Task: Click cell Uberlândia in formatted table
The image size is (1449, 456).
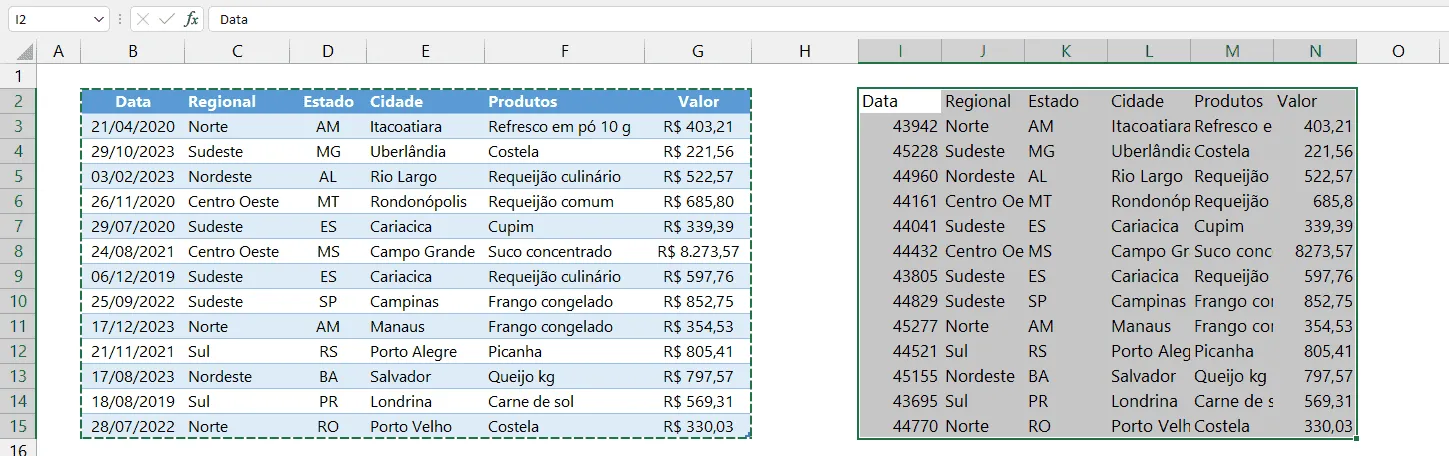Action: coord(425,151)
